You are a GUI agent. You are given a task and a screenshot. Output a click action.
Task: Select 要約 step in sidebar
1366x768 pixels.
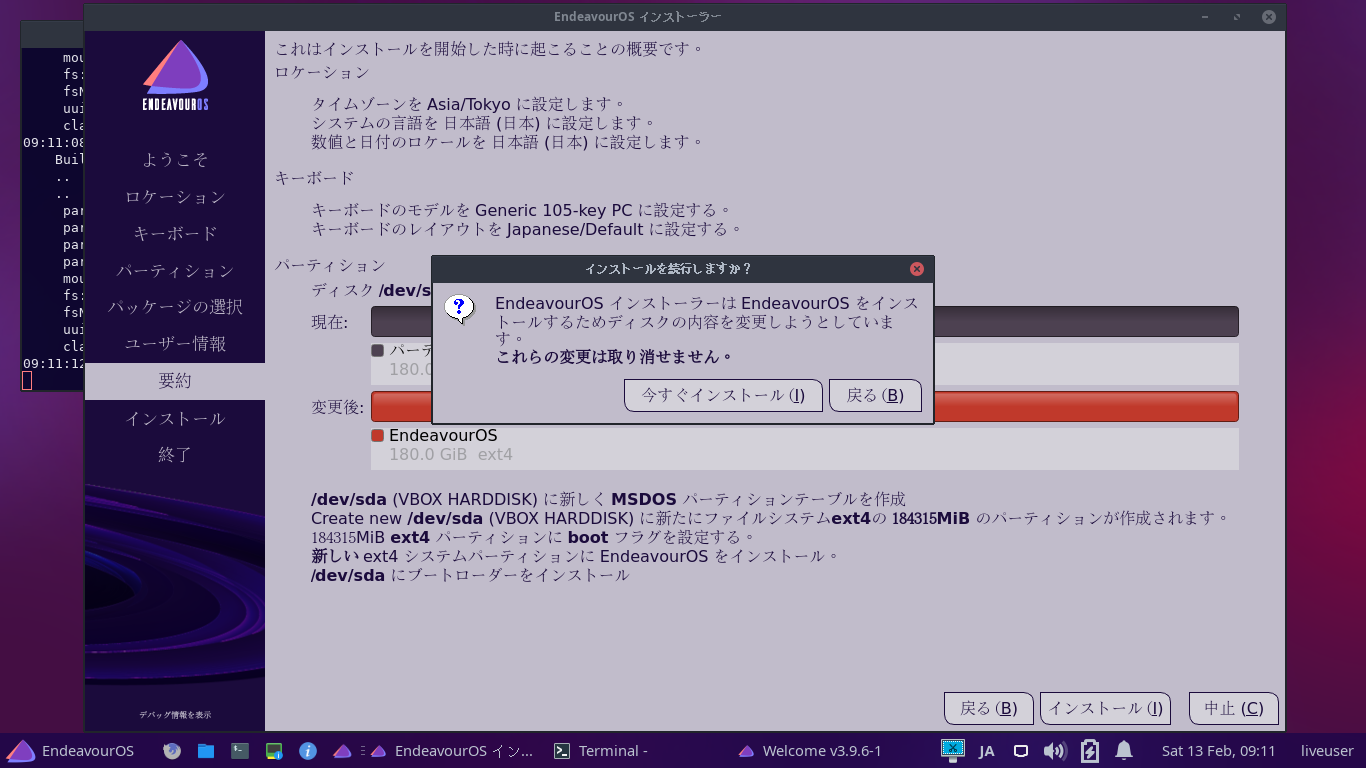[x=175, y=381]
